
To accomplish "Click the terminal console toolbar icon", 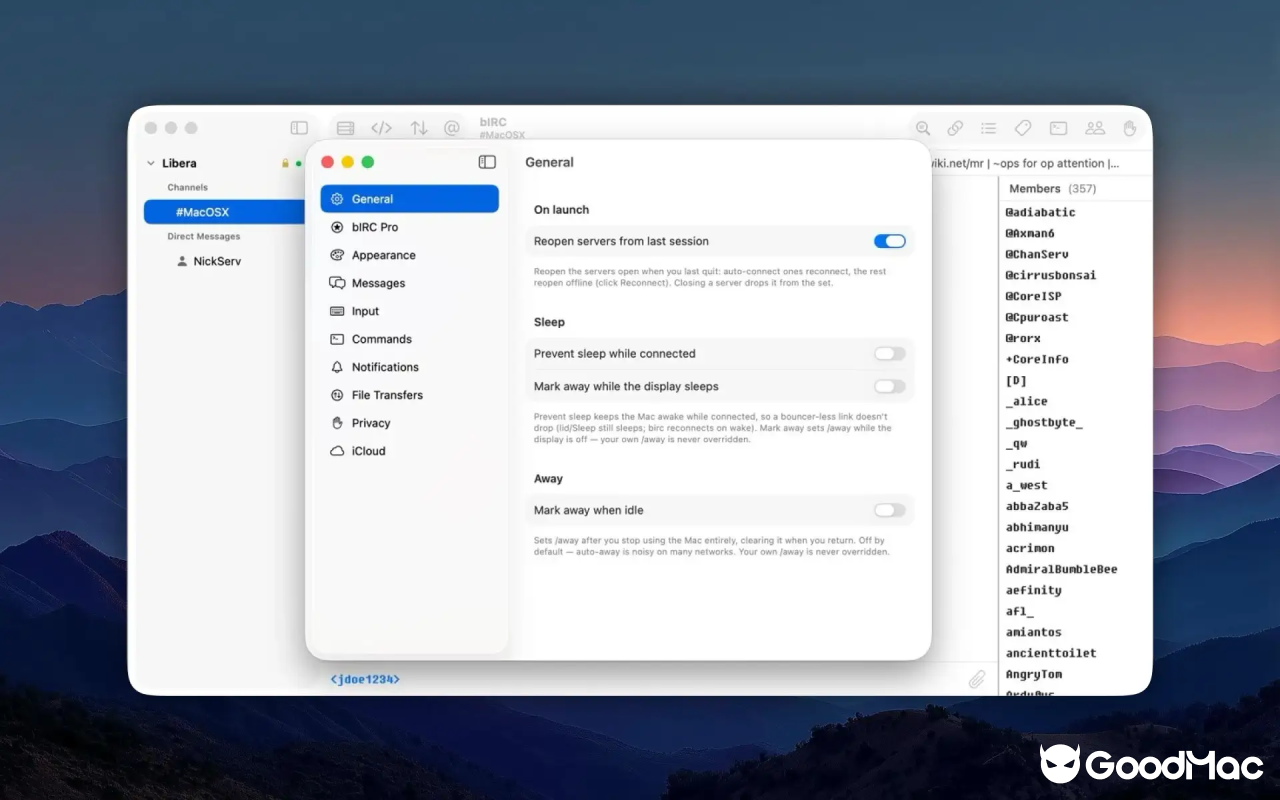I will click(1058, 128).
